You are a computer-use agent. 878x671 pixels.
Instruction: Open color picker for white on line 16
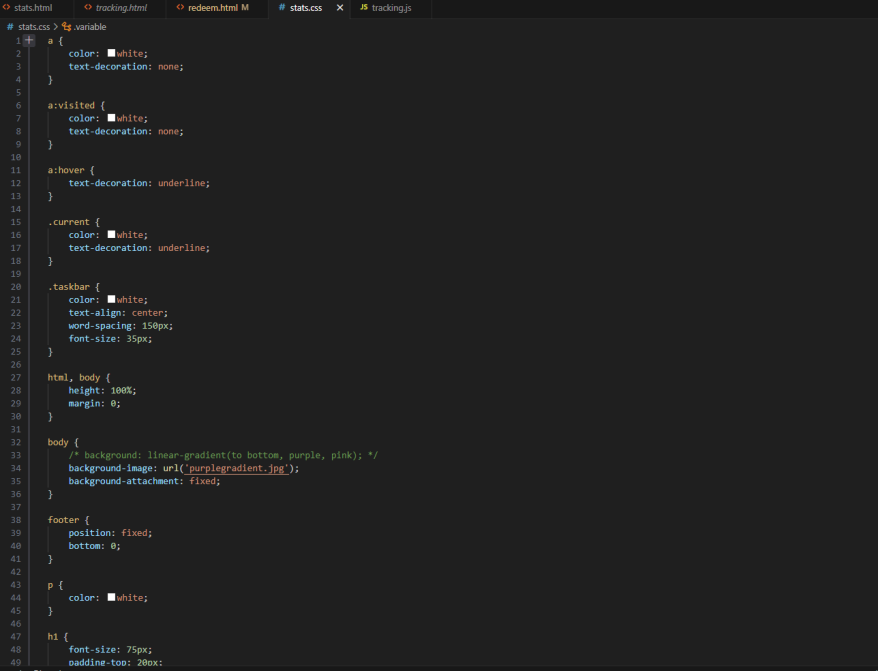(111, 235)
